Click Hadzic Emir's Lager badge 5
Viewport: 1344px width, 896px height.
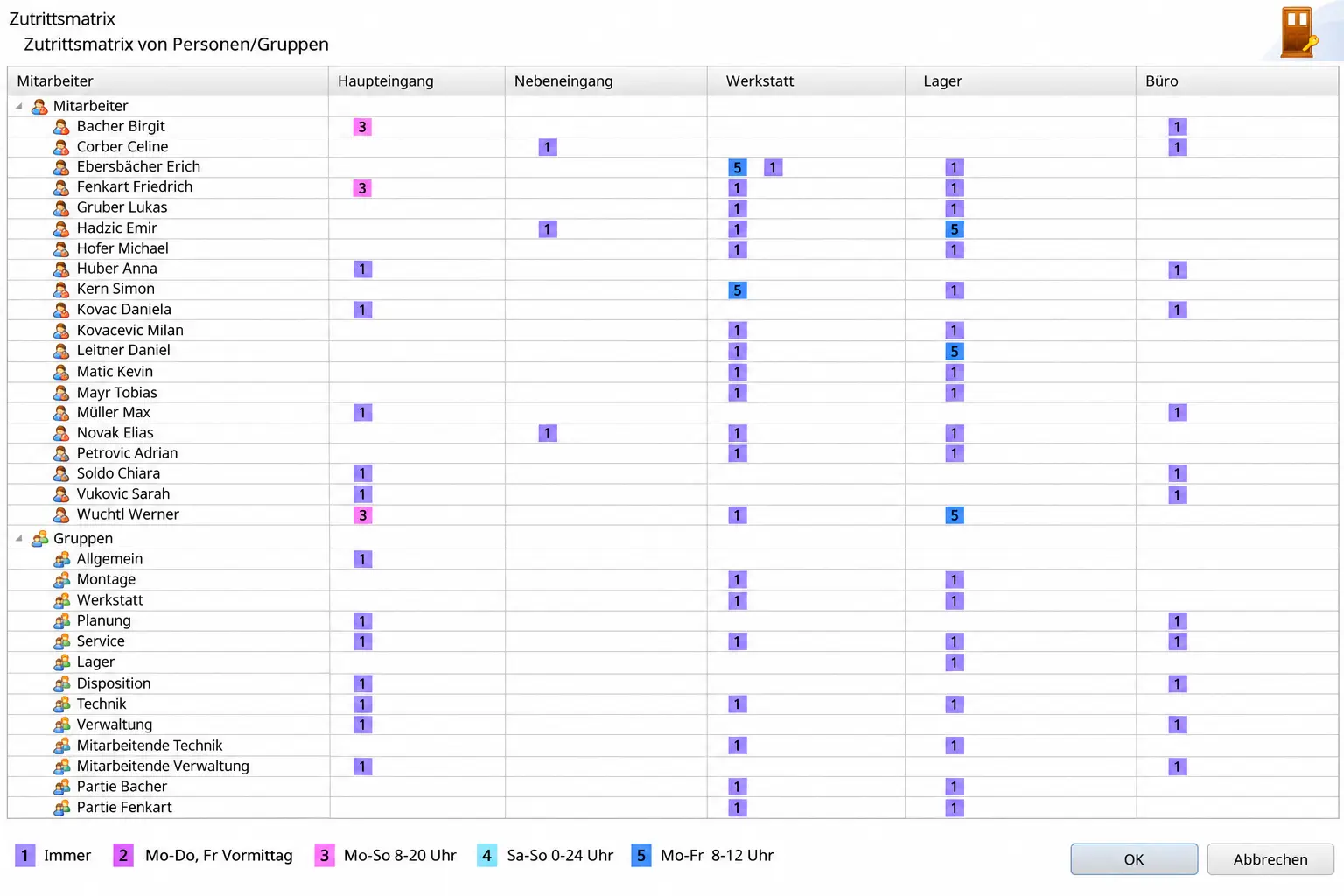(955, 229)
